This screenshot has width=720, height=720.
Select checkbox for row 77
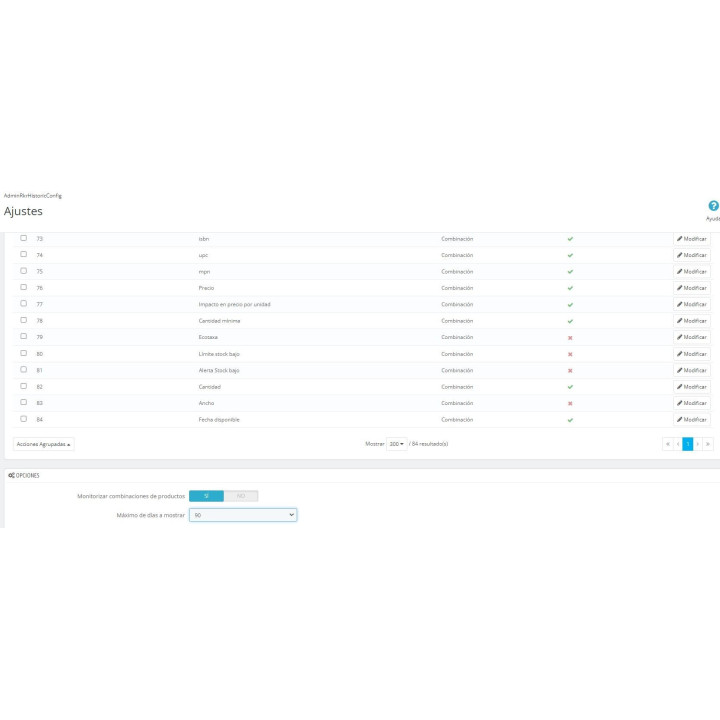point(23,304)
